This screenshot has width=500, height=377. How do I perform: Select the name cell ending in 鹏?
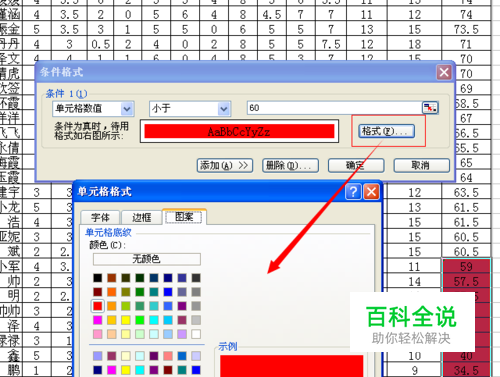tap(11, 370)
